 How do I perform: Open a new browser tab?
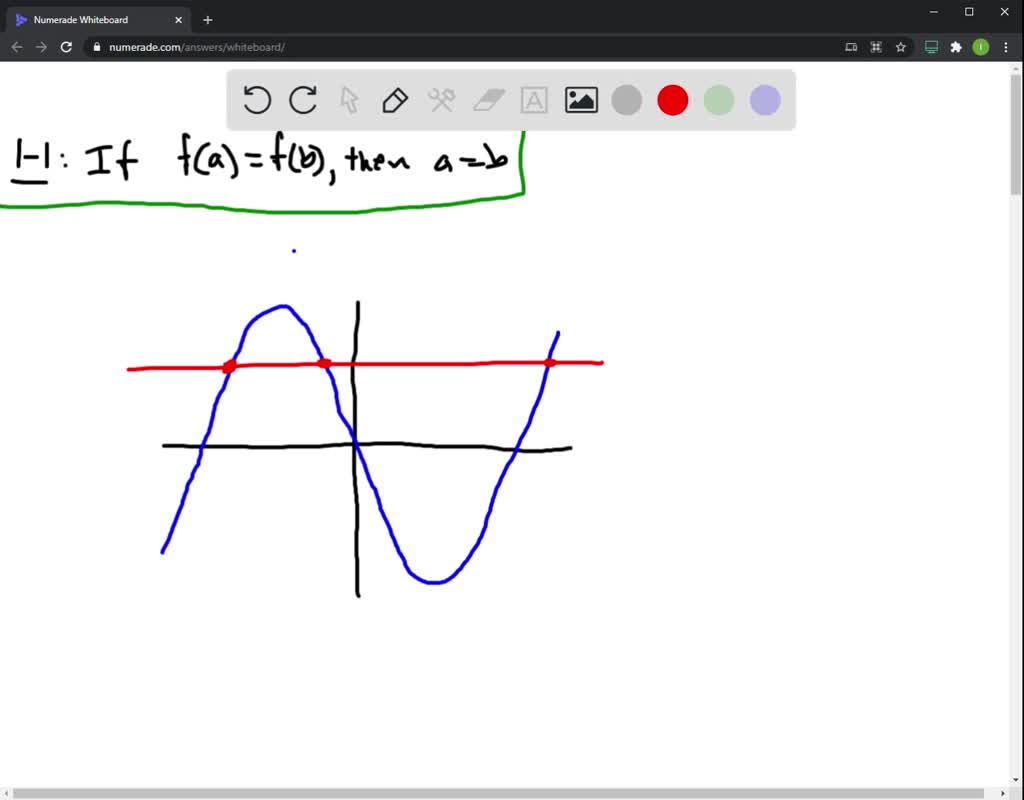click(208, 19)
